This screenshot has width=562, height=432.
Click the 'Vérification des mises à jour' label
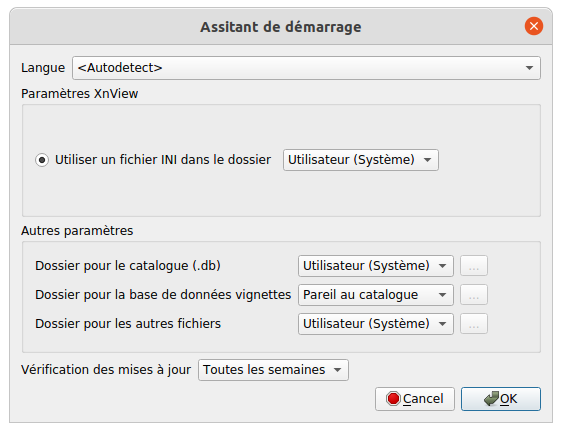click(x=106, y=370)
